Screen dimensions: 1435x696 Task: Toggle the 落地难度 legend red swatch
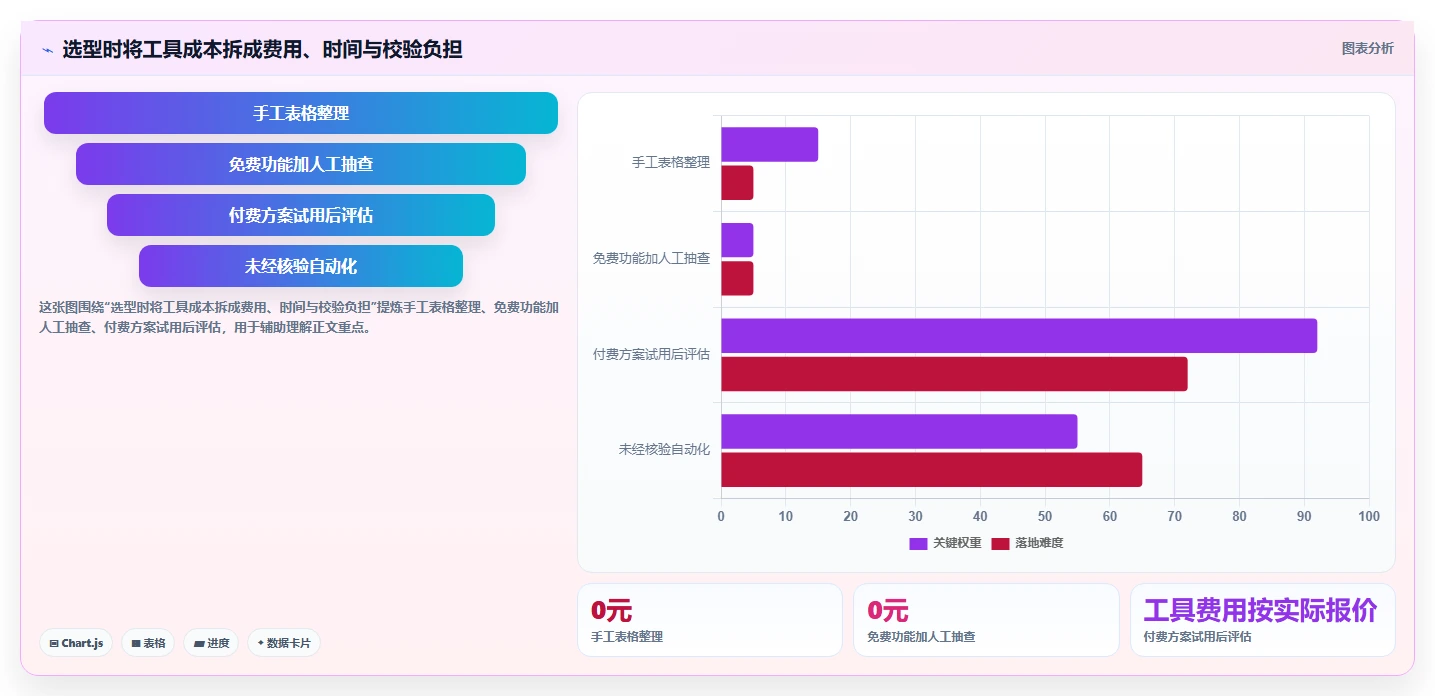pos(1000,543)
